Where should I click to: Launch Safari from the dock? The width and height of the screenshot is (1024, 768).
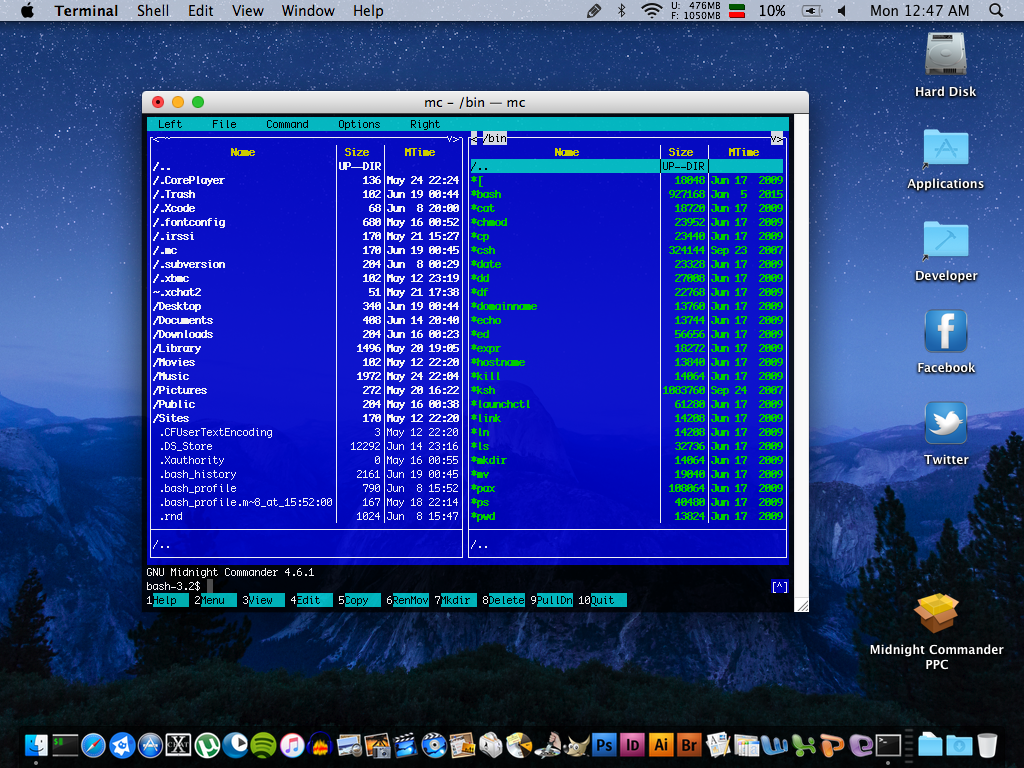pos(93,745)
